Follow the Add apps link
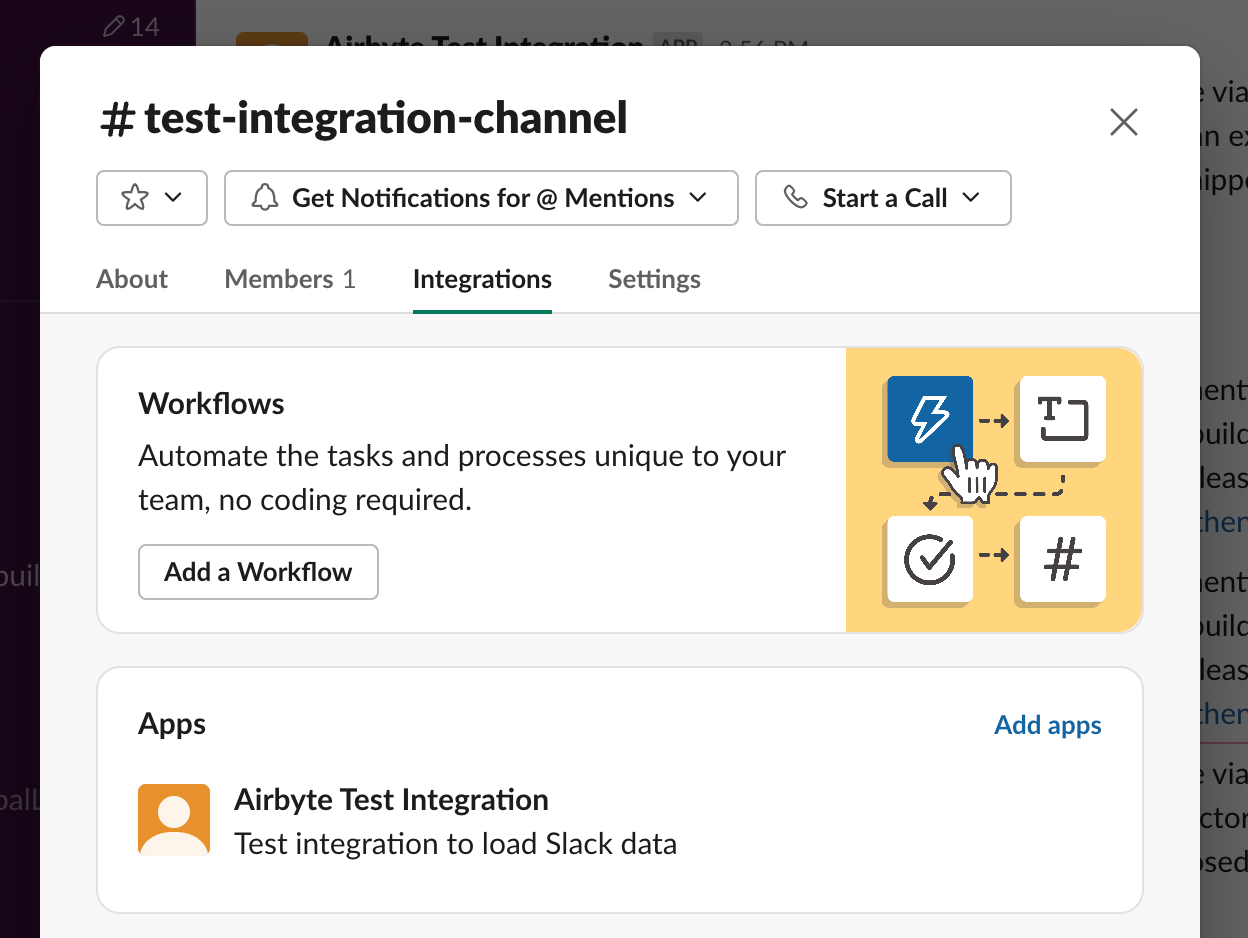Screen dimensions: 1248x938 (x=1047, y=725)
